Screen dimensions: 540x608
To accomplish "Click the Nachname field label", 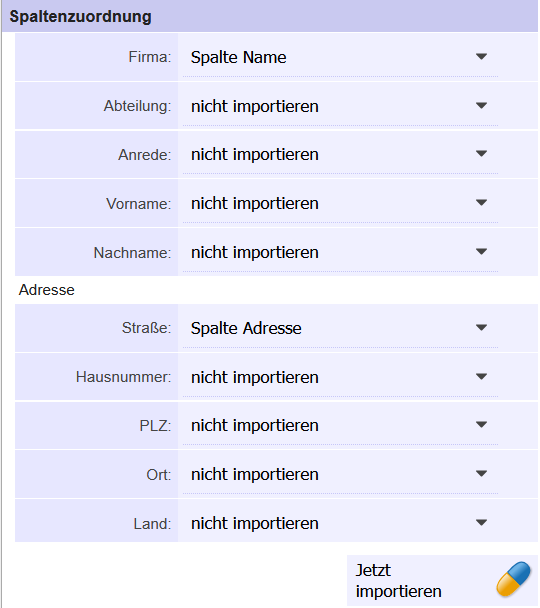I will [132, 253].
